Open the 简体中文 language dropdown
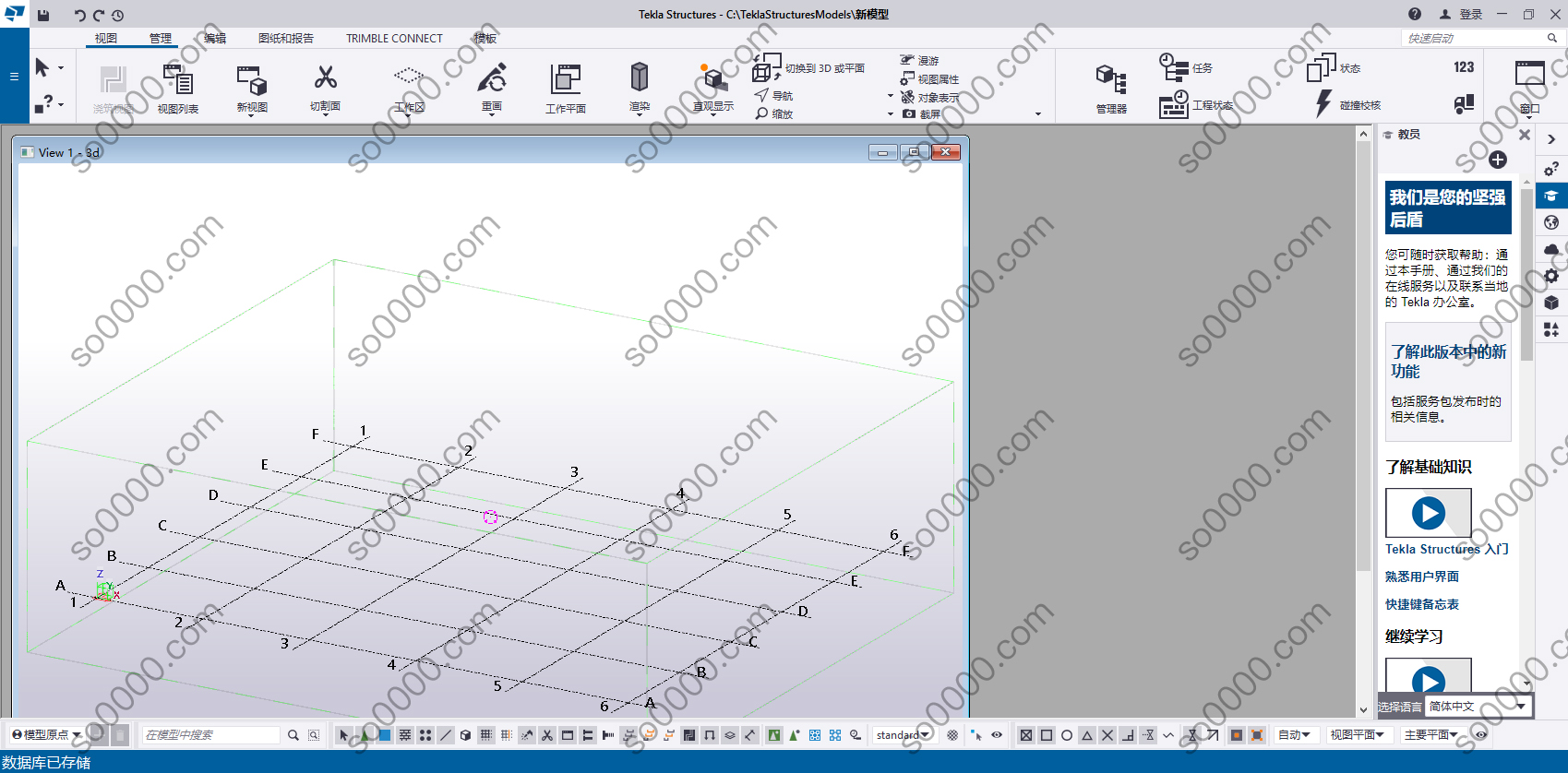The image size is (1568, 773). 1478,707
